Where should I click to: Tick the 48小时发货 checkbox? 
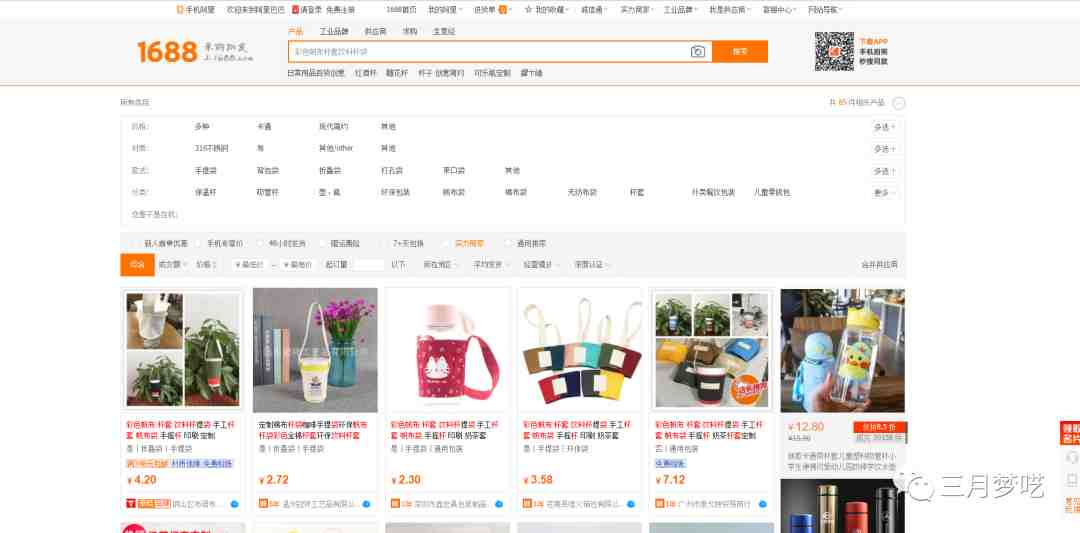click(260, 243)
